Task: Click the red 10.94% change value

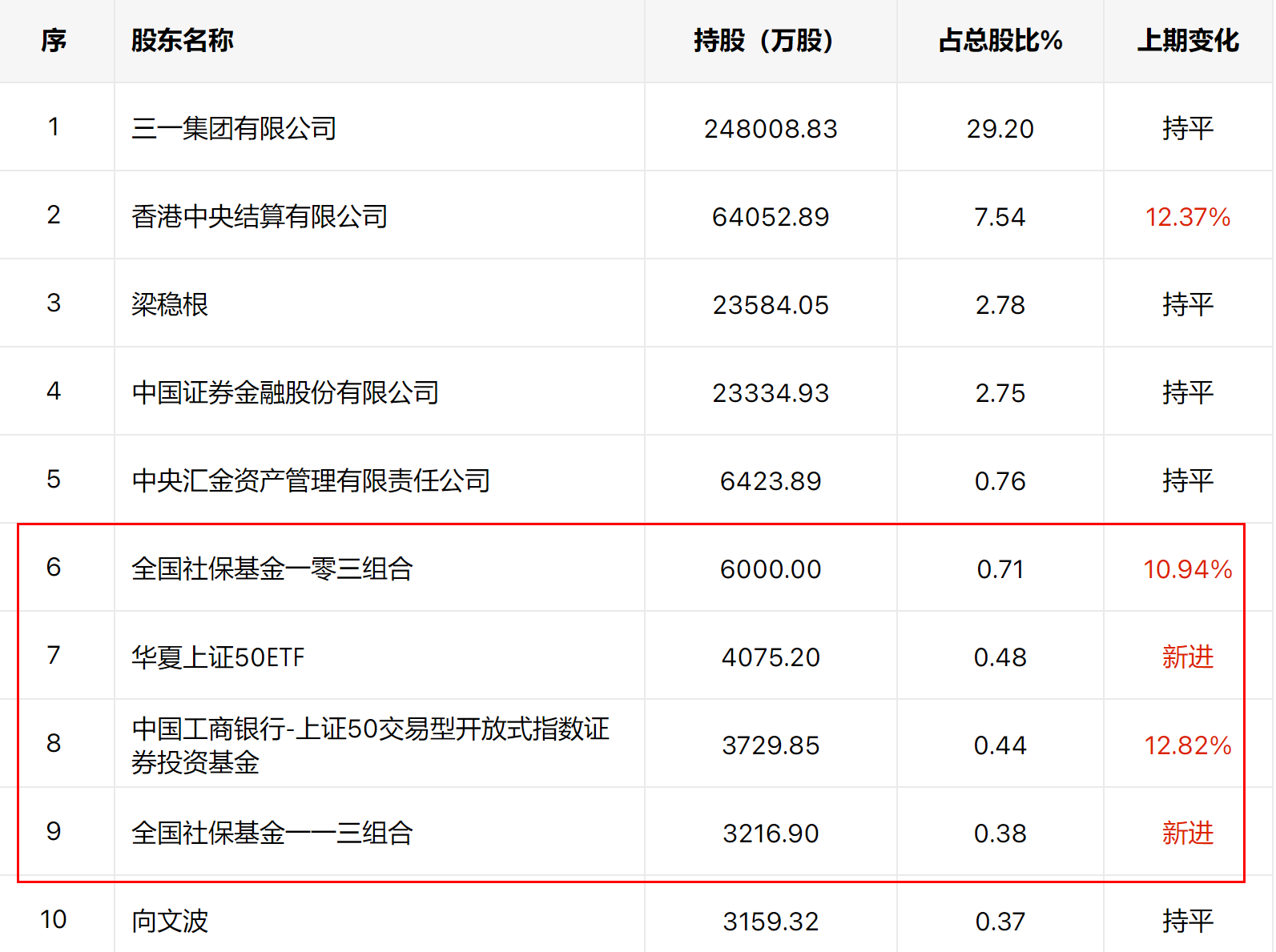Action: [1188, 569]
